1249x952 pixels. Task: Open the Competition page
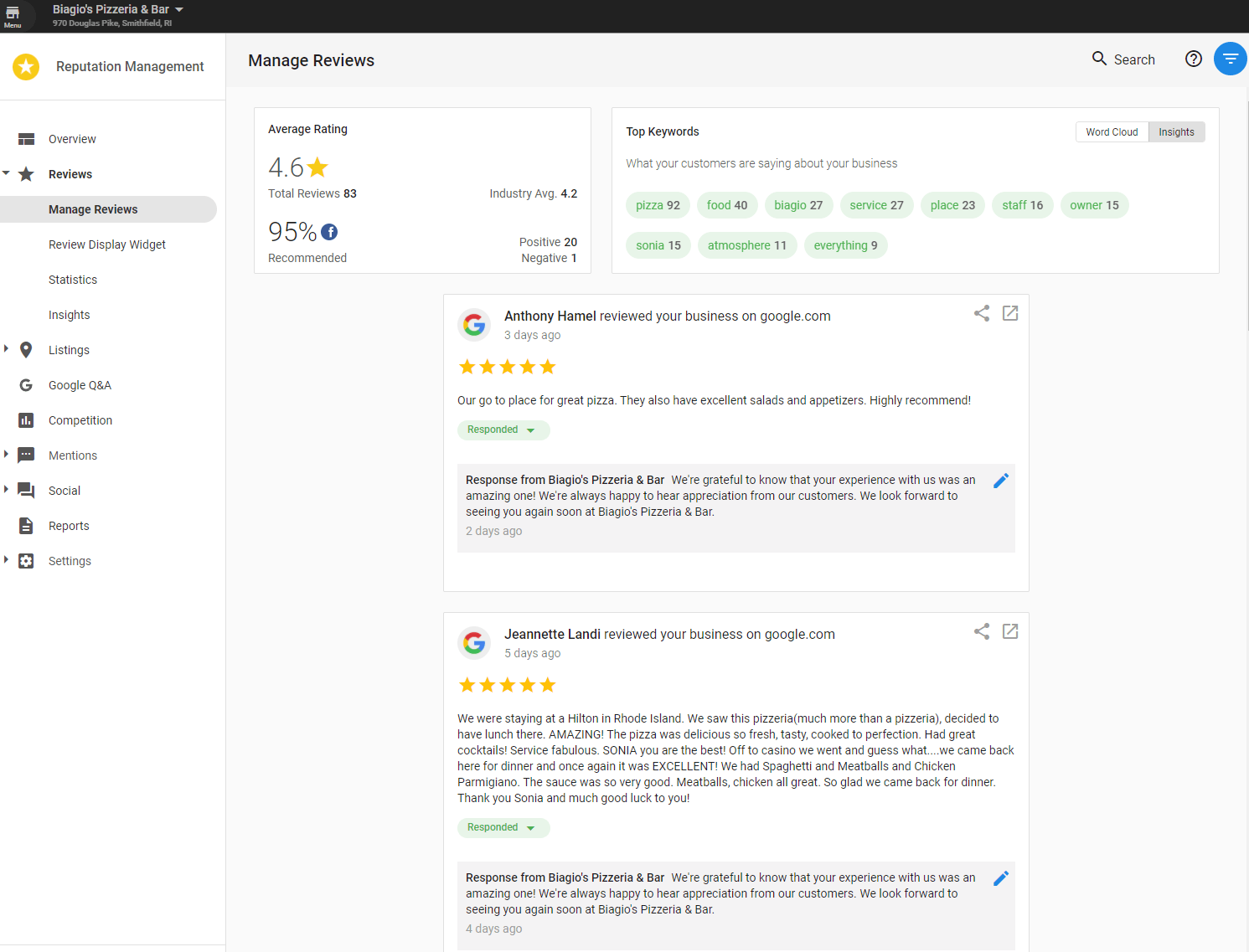pos(80,420)
